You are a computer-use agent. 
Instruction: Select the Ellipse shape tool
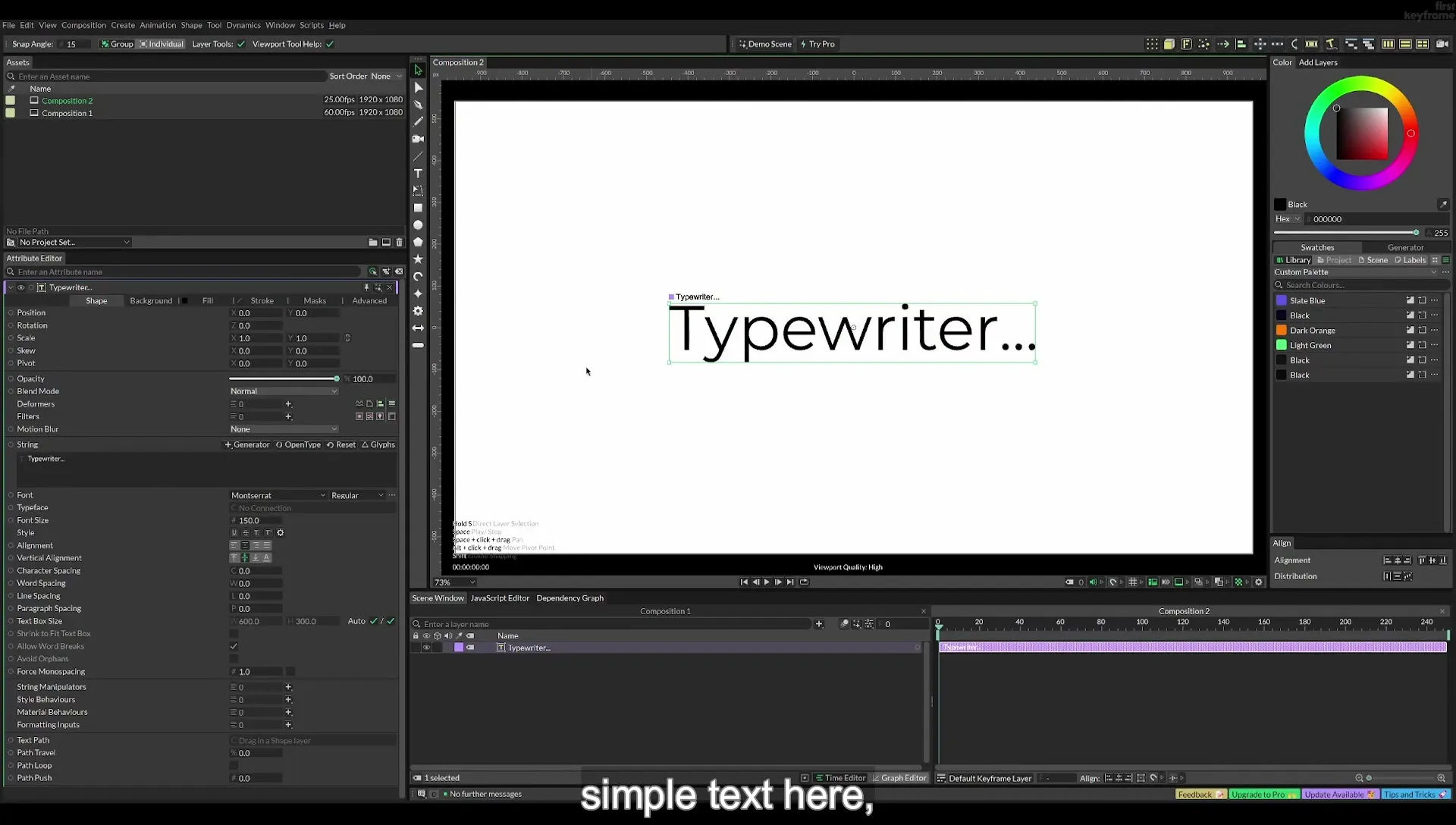[418, 225]
